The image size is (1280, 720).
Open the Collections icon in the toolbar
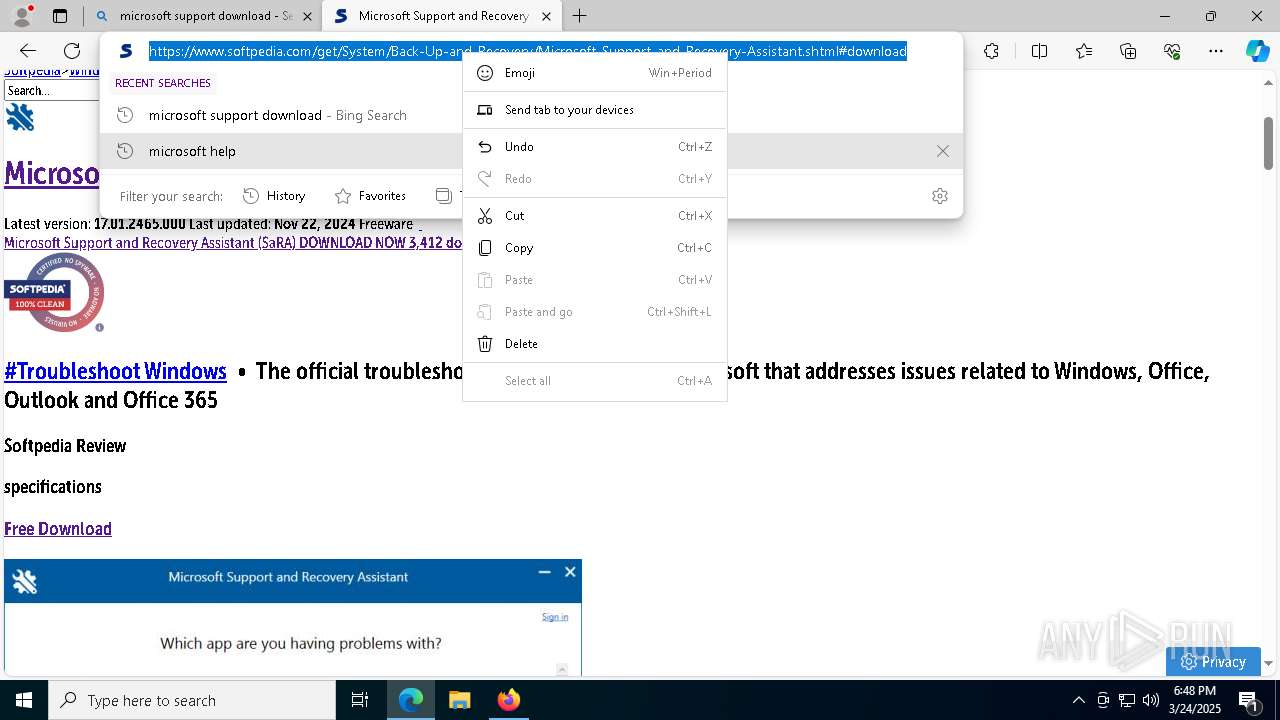coord(1128,51)
